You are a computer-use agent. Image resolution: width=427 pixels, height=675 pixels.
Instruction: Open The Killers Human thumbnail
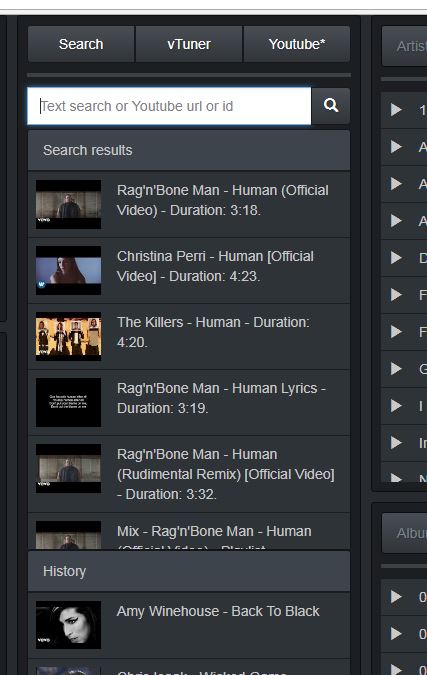click(68, 336)
